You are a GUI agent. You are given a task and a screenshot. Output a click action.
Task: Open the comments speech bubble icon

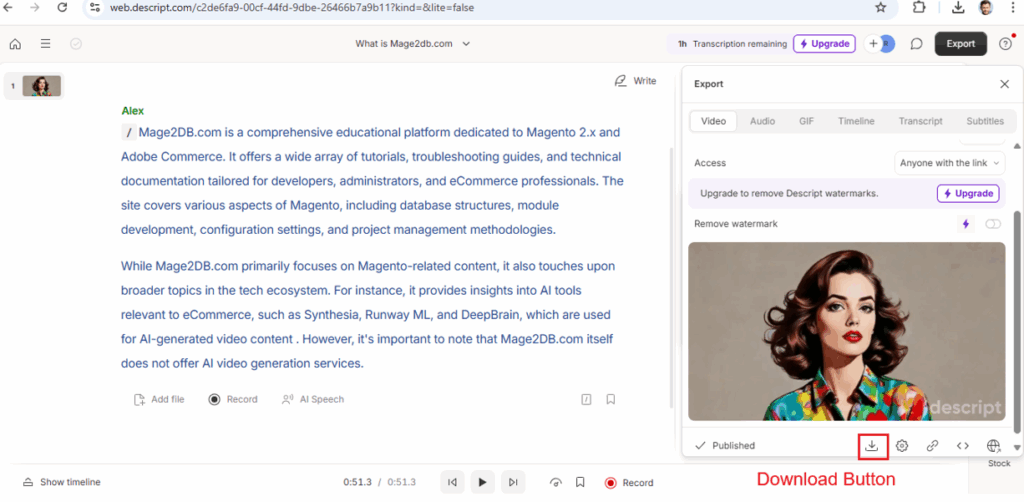click(x=916, y=44)
